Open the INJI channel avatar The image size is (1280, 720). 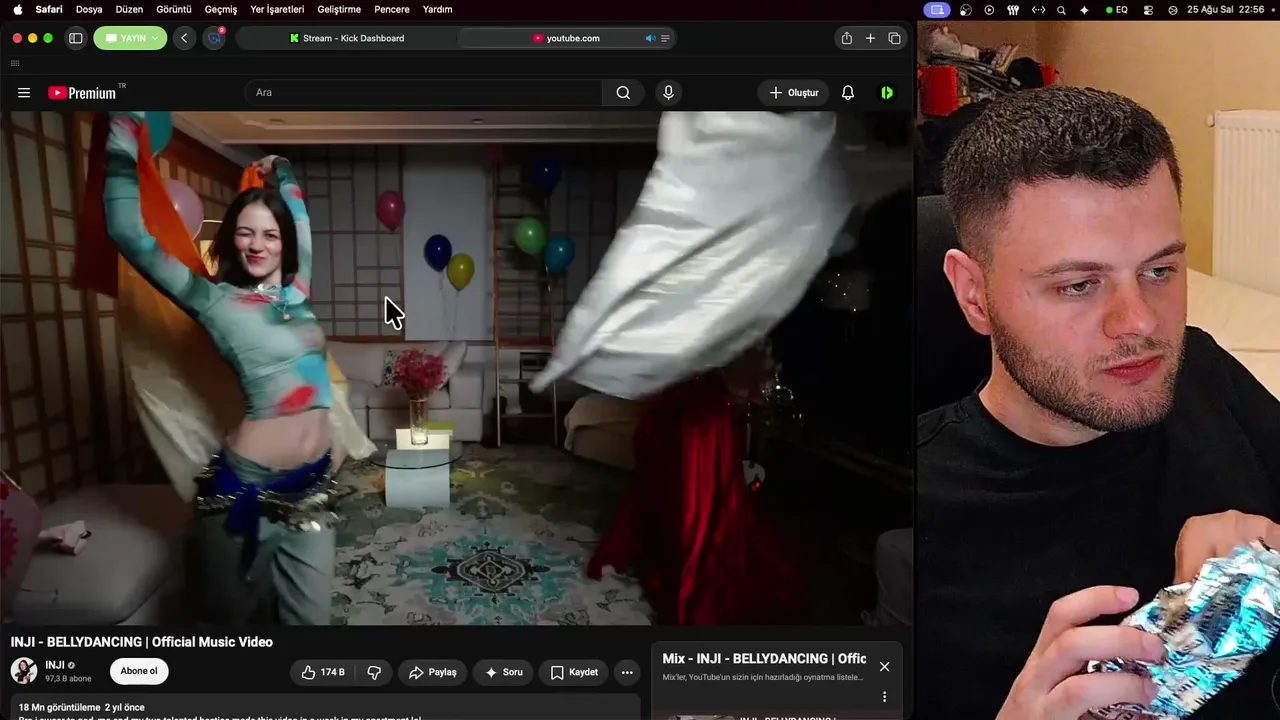point(24,671)
